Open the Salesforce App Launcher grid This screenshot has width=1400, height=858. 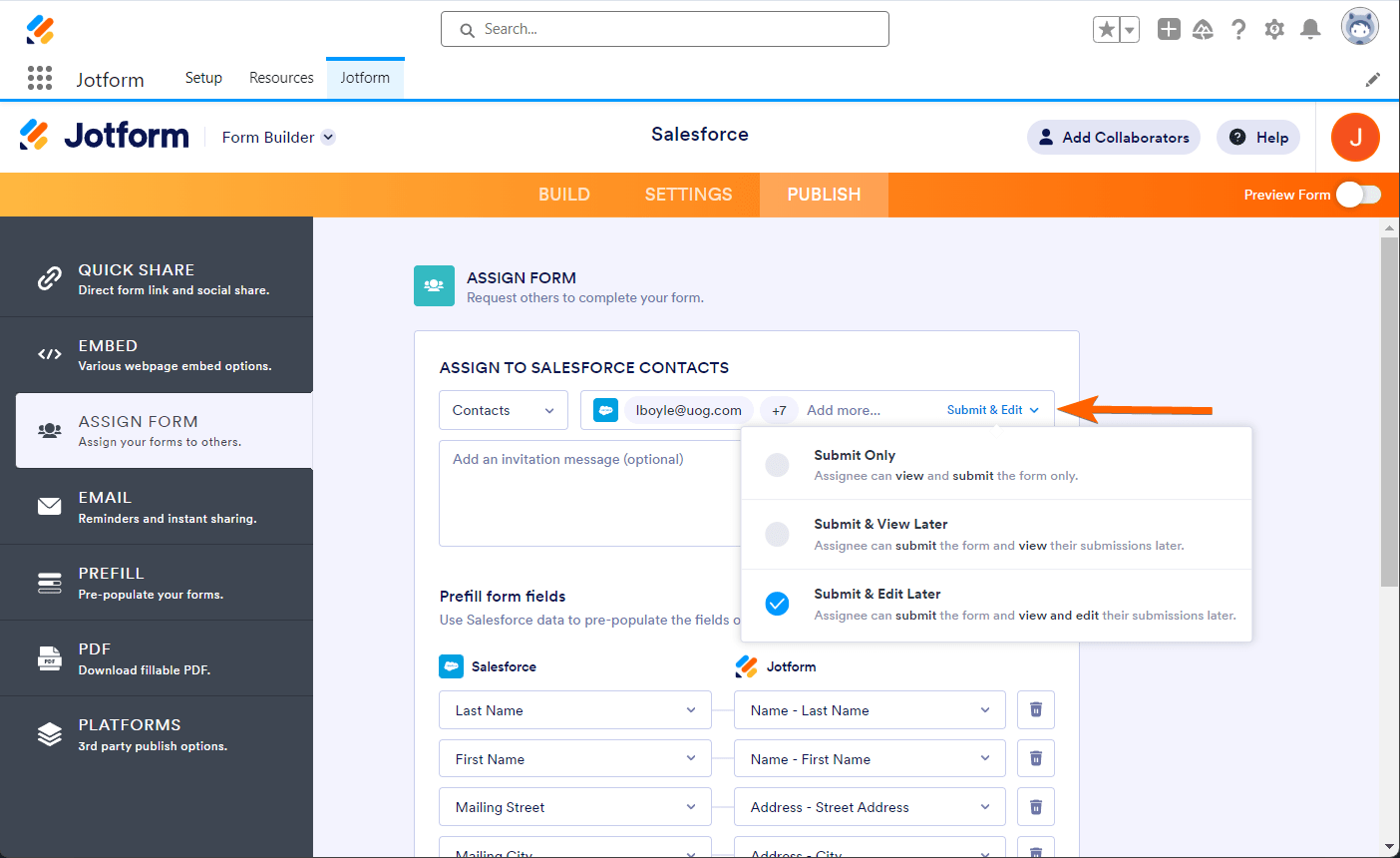pyautogui.click(x=40, y=78)
